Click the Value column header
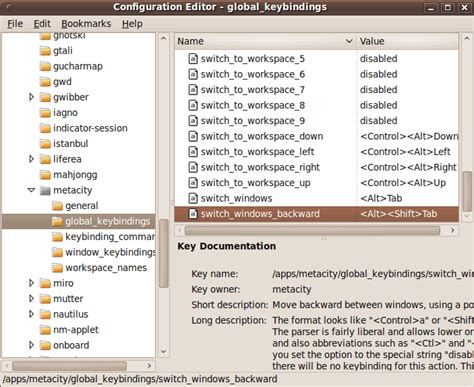The height and width of the screenshot is (387, 474). pos(408,41)
